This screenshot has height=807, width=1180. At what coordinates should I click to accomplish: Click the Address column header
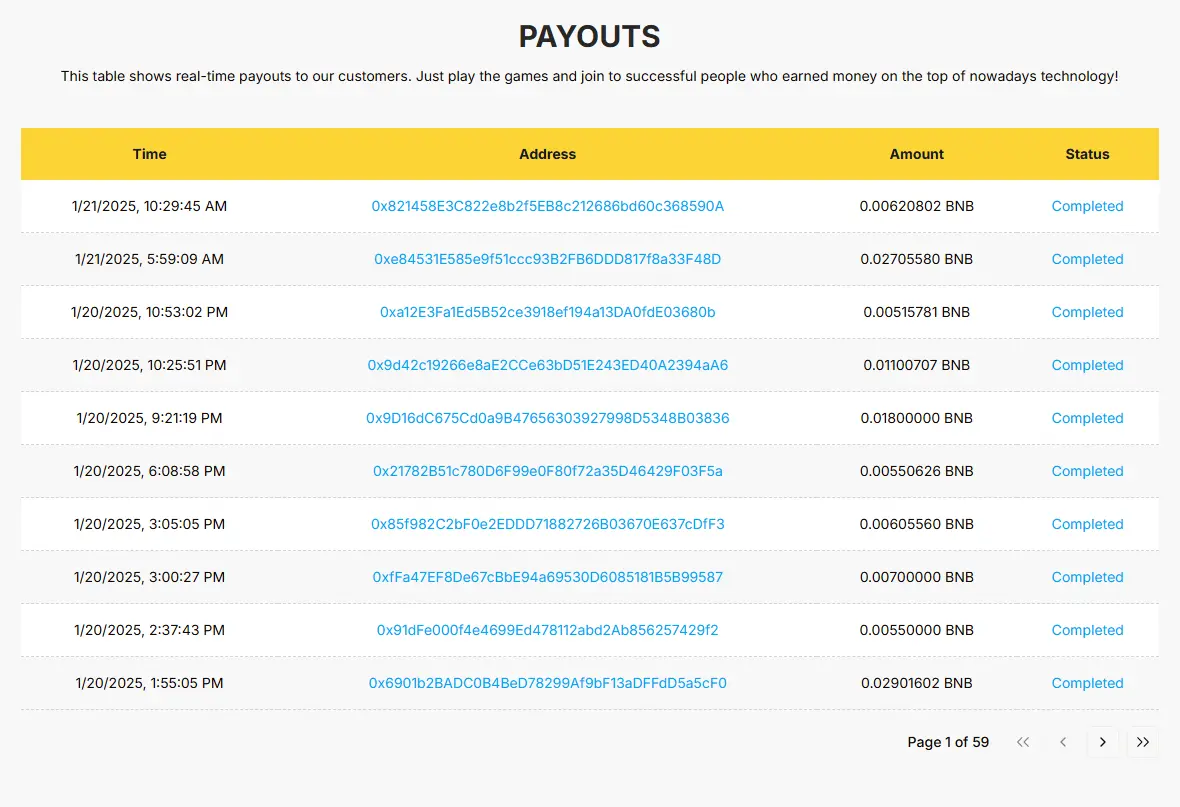(547, 154)
